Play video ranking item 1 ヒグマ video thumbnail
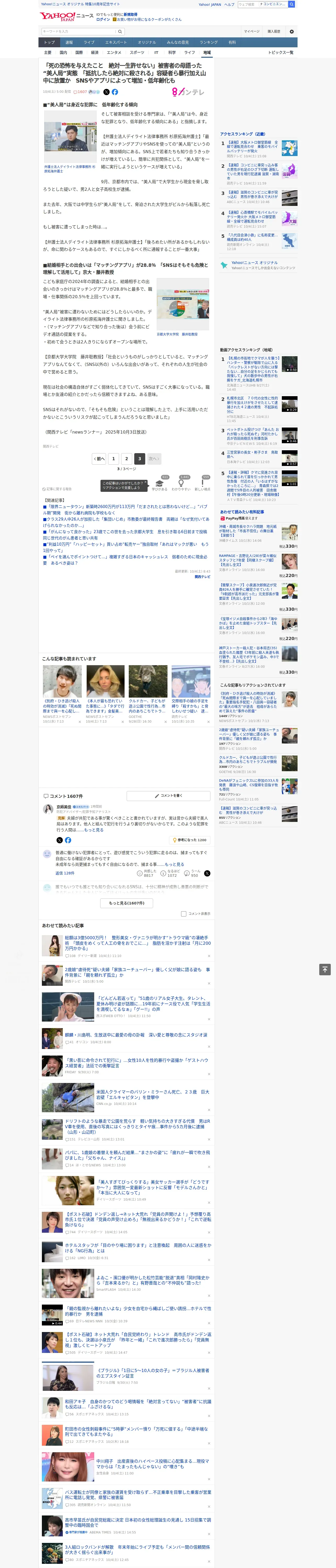 (290, 364)
